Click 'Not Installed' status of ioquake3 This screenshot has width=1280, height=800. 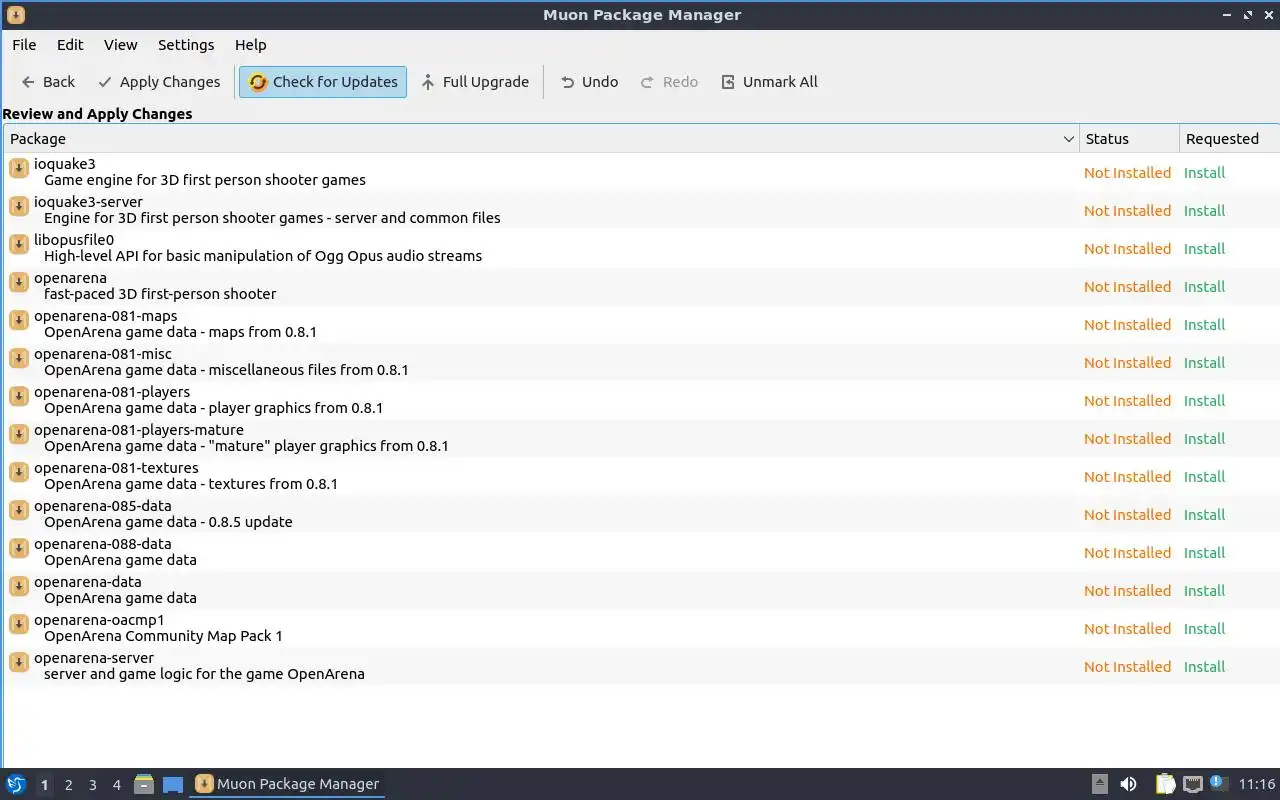1127,173
